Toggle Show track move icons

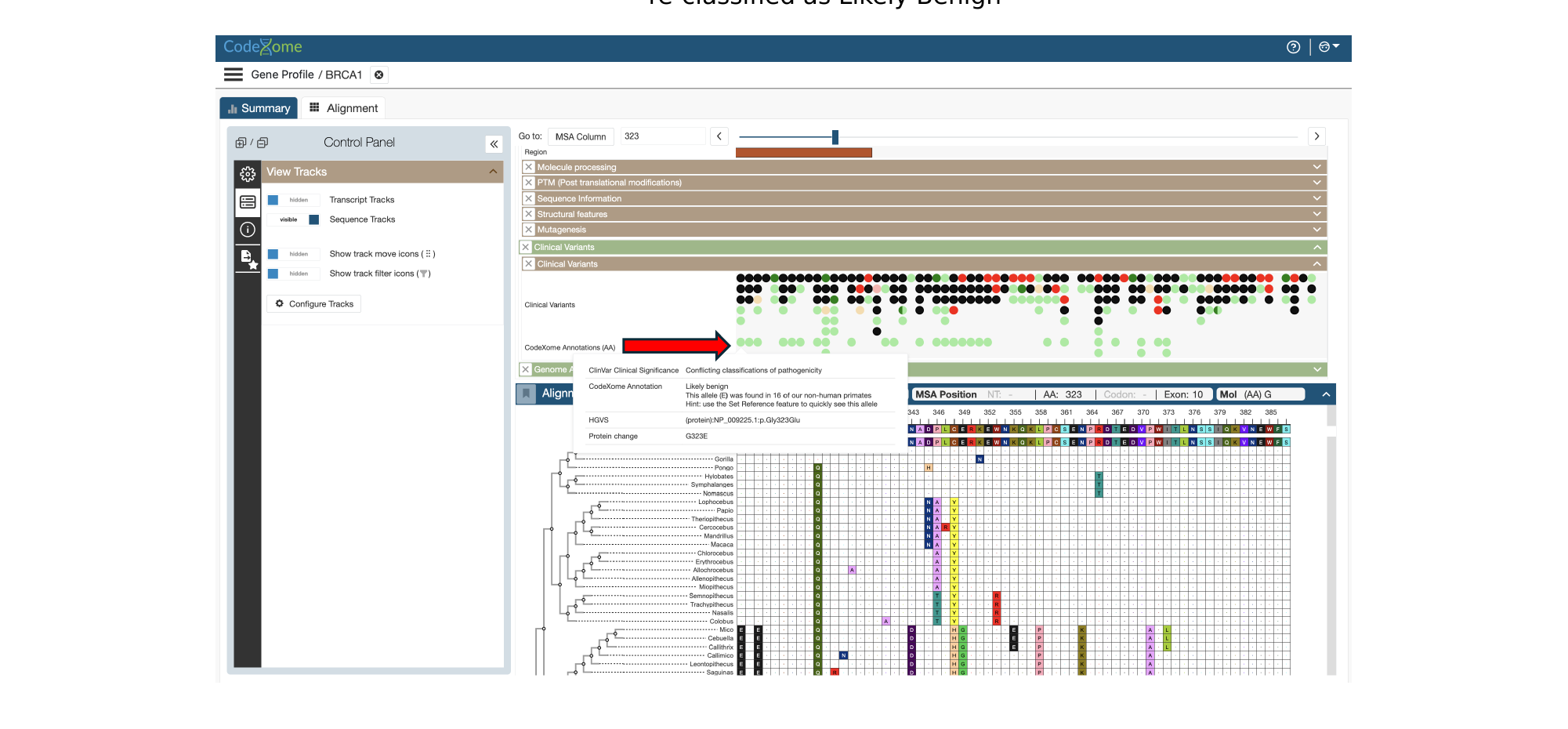(x=294, y=254)
